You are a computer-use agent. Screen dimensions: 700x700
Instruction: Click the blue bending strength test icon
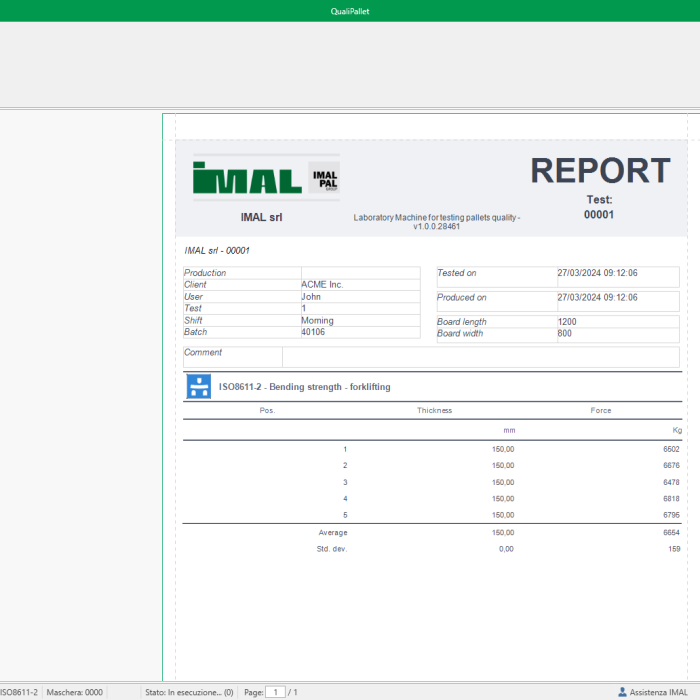click(x=199, y=387)
